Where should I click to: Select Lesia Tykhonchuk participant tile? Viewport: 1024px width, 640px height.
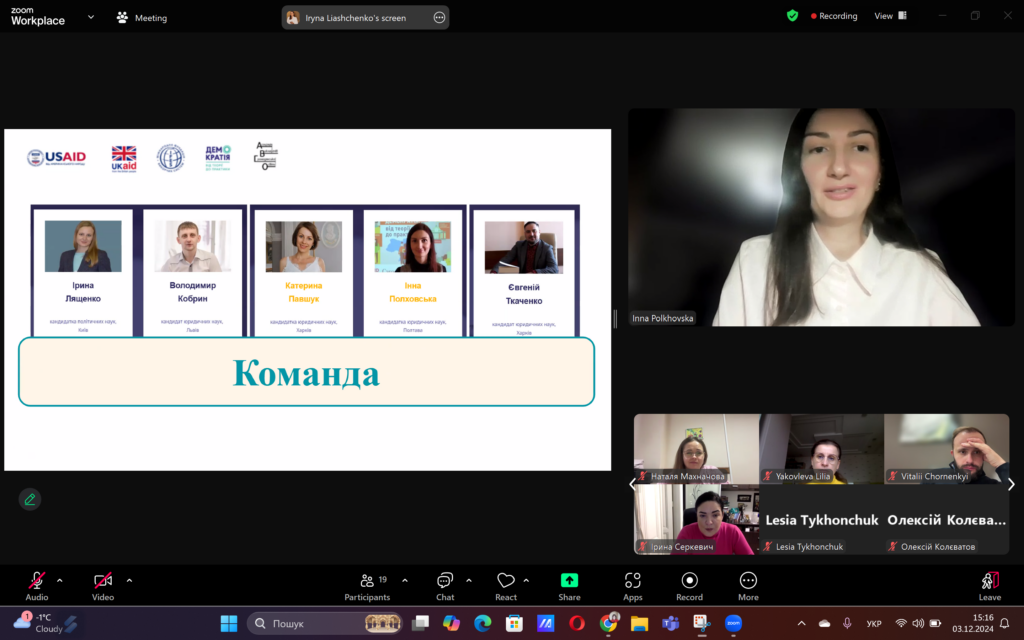(822, 519)
